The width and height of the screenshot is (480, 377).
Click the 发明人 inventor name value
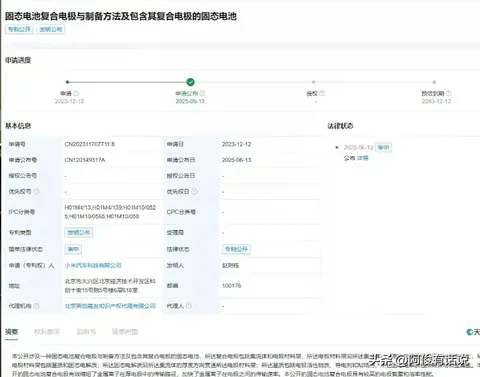tap(230, 265)
